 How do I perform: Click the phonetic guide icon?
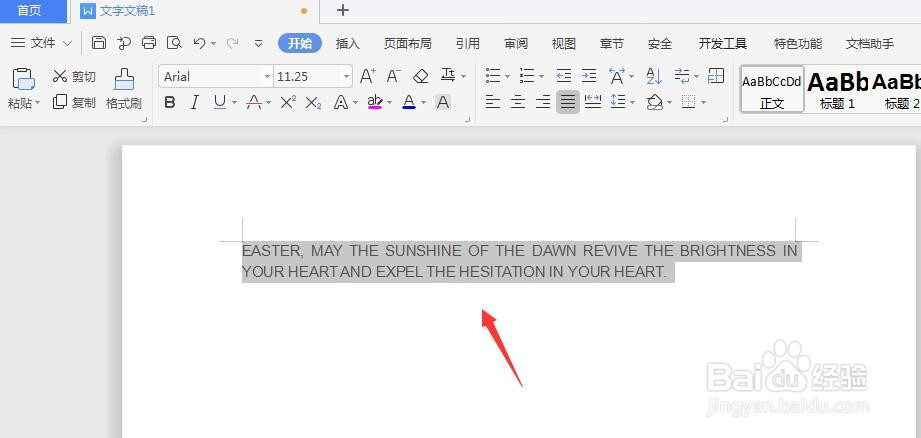tap(448, 75)
